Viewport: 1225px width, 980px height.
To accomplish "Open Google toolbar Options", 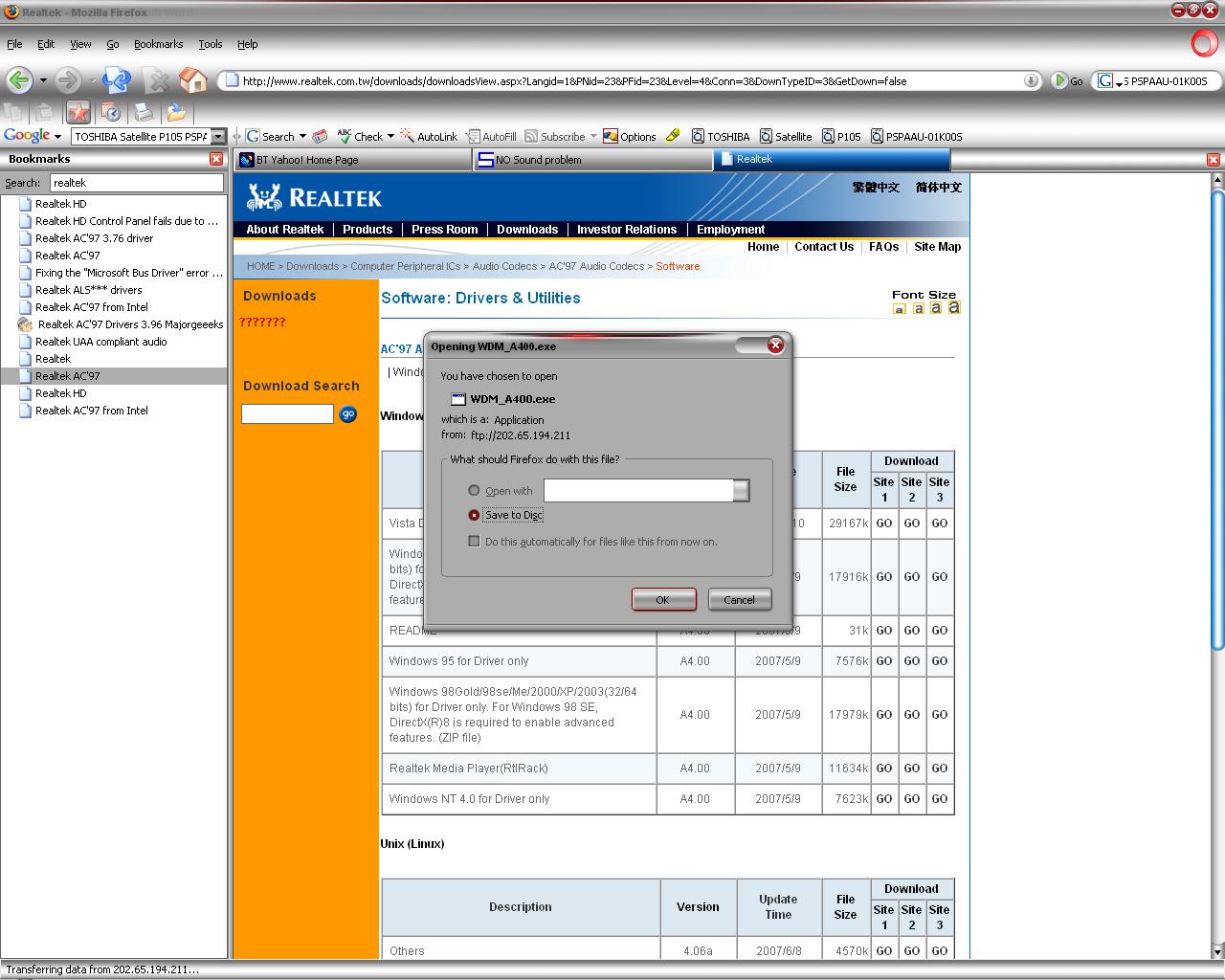I will click(629, 136).
